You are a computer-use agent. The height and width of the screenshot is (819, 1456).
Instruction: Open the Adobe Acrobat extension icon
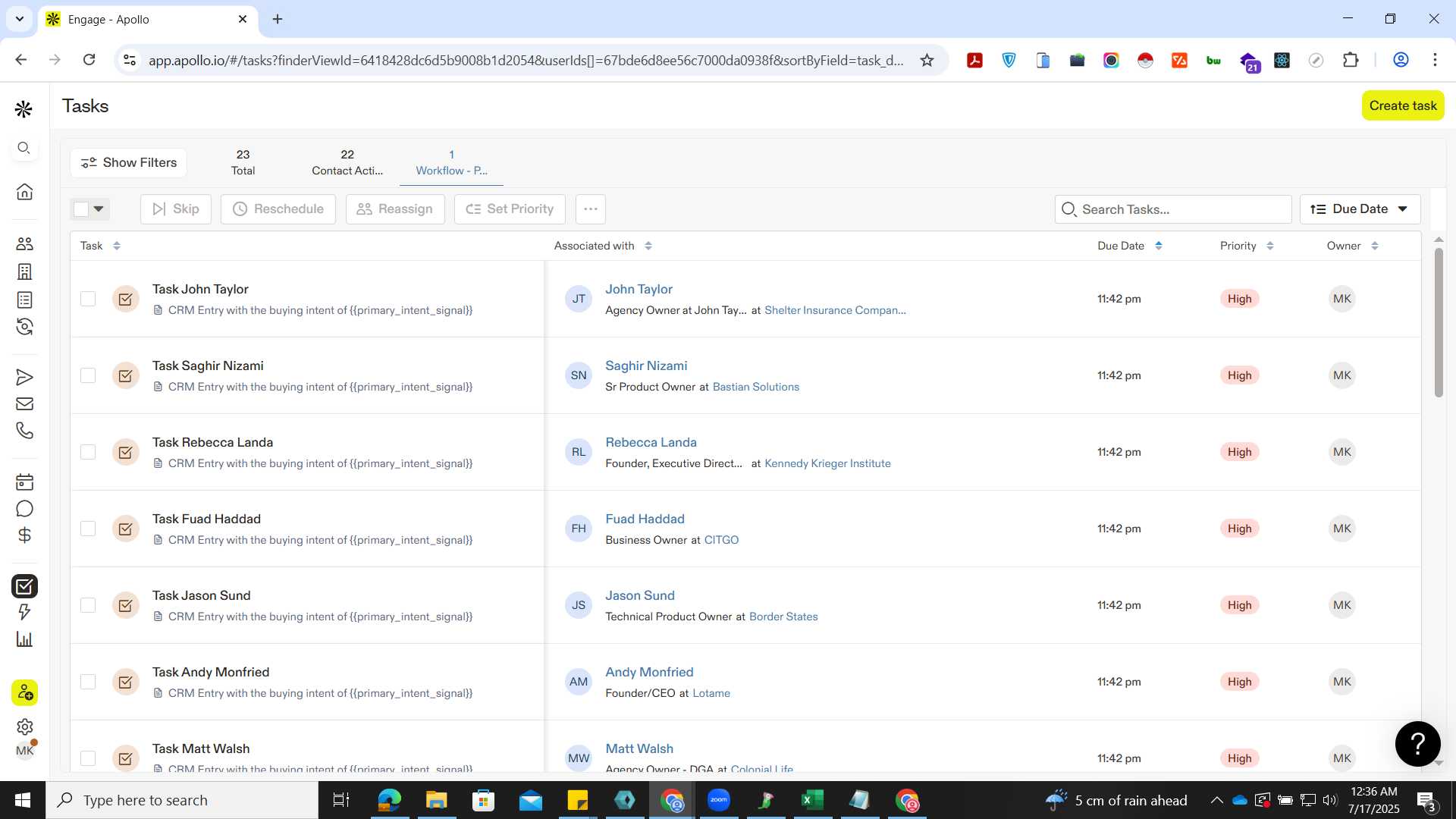coord(974,60)
